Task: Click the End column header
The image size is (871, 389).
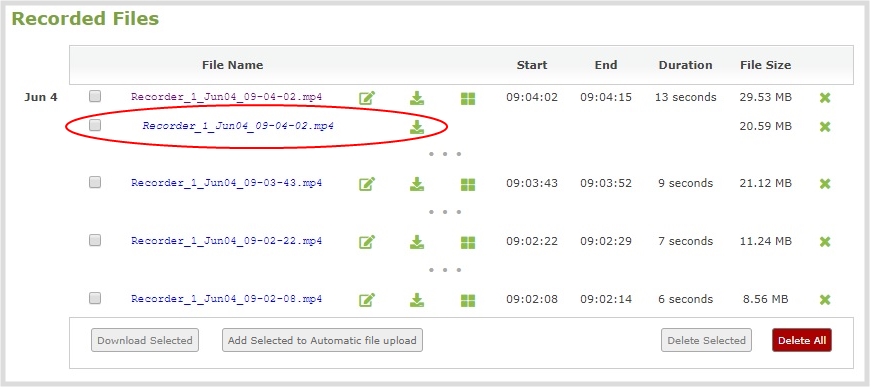Action: (x=606, y=65)
